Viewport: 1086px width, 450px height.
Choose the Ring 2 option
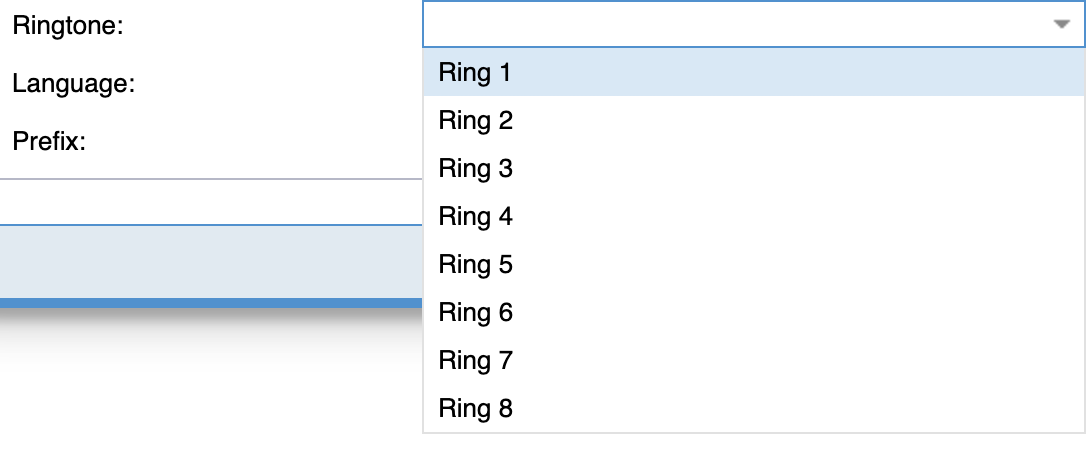(x=475, y=121)
